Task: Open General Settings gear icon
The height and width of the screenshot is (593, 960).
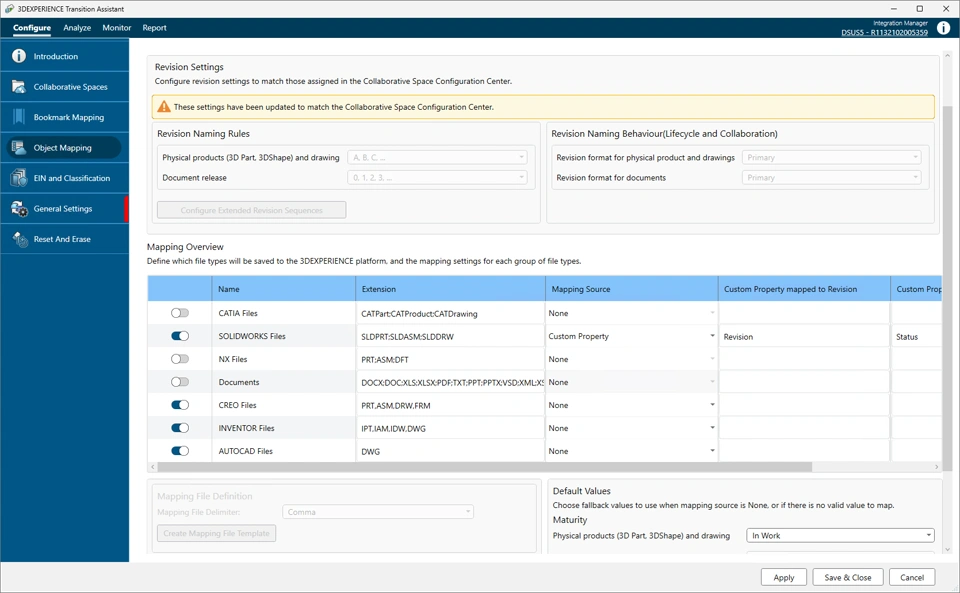Action: [x=18, y=209]
